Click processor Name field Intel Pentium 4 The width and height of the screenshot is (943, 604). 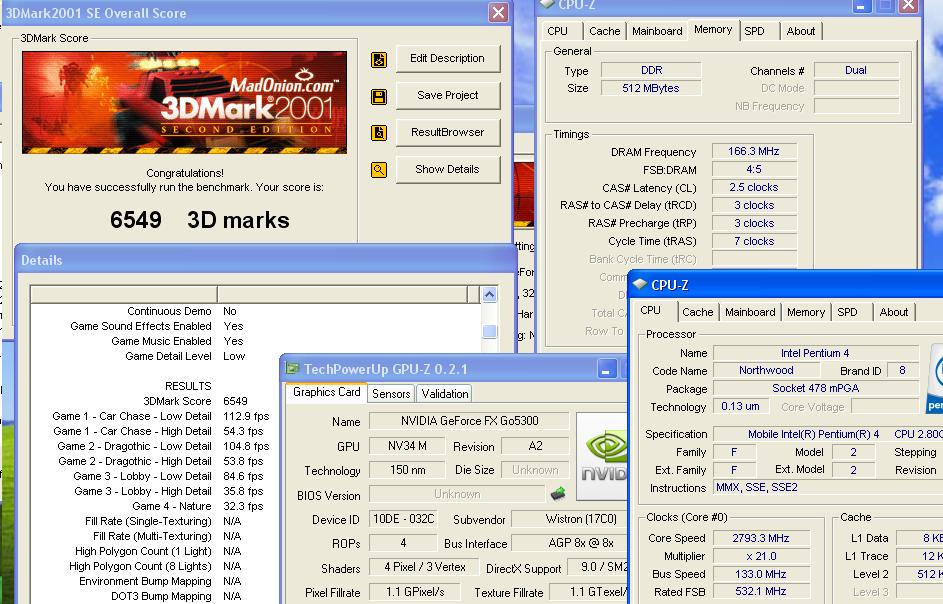816,353
